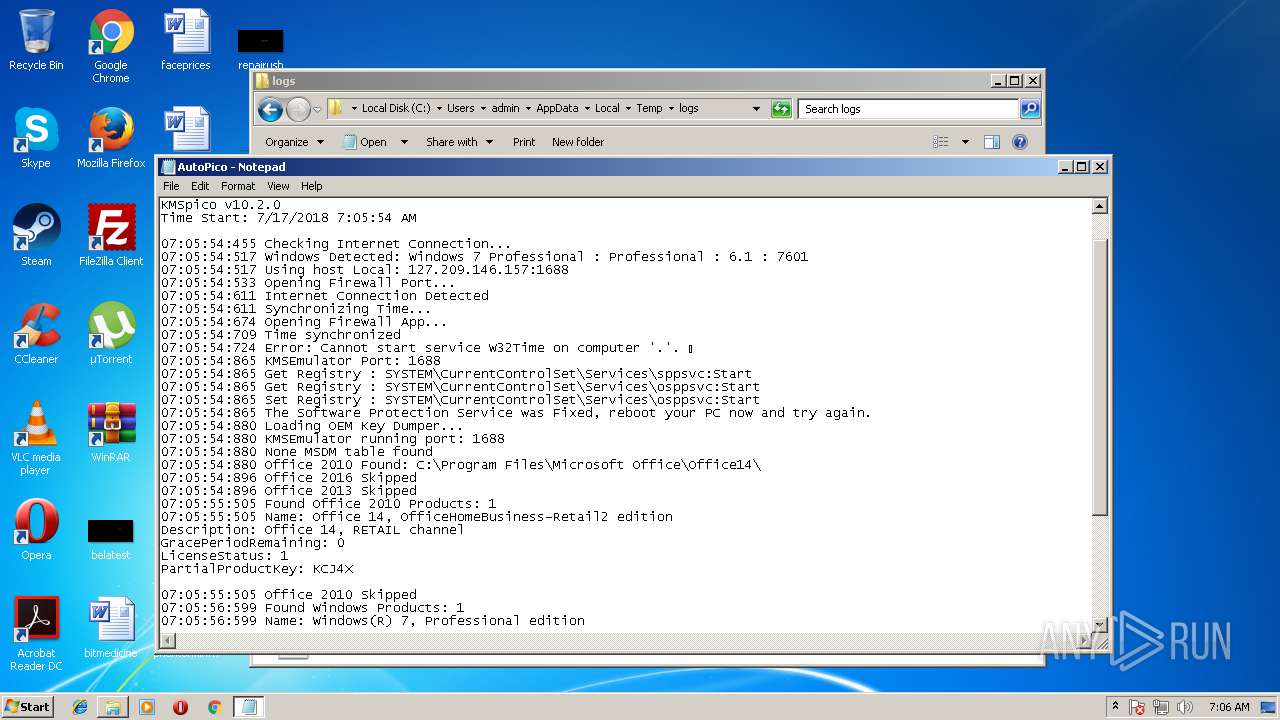Expand the Open button dropdown arrow
This screenshot has height=720, width=1280.
point(404,142)
